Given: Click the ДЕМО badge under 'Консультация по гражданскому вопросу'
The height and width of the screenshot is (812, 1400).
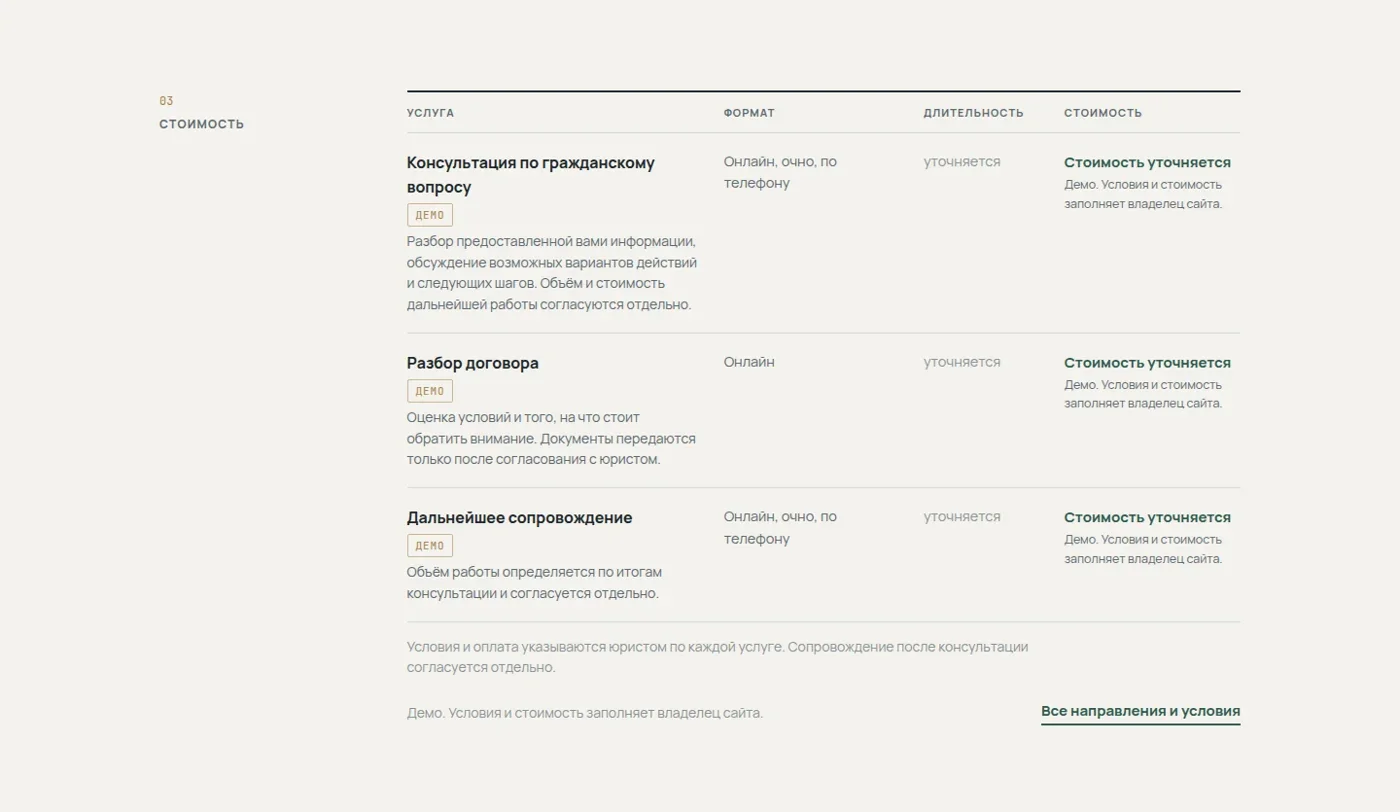Looking at the screenshot, I should (x=430, y=215).
